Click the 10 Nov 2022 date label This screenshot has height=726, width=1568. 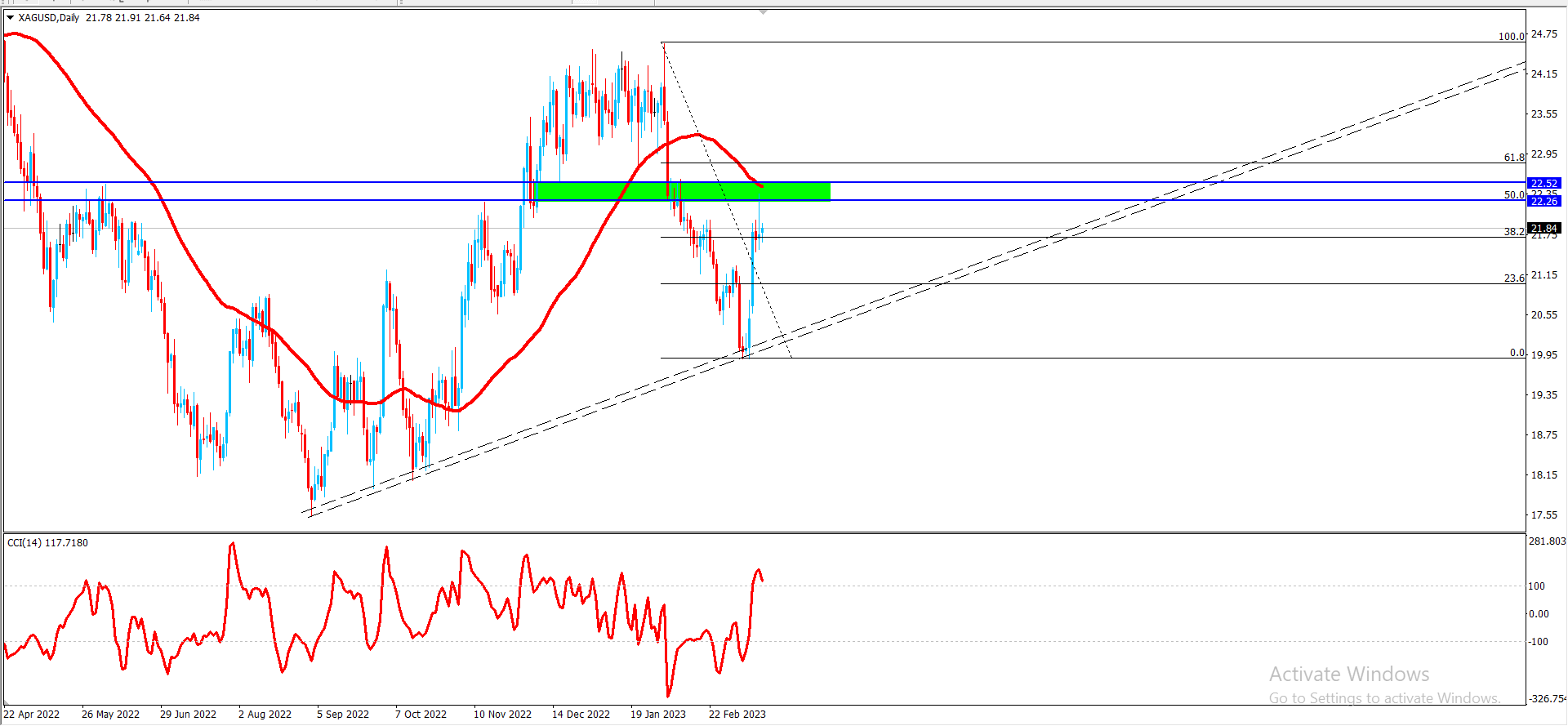coord(502,715)
